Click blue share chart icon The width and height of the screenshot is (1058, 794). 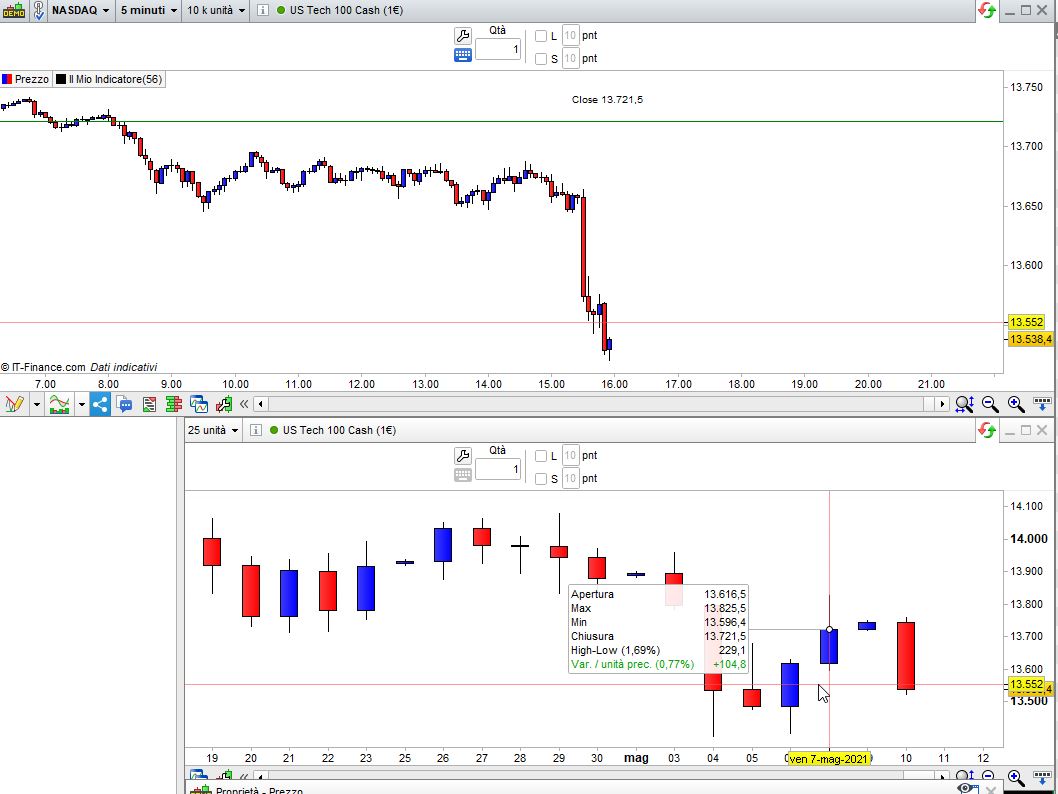(x=101, y=404)
